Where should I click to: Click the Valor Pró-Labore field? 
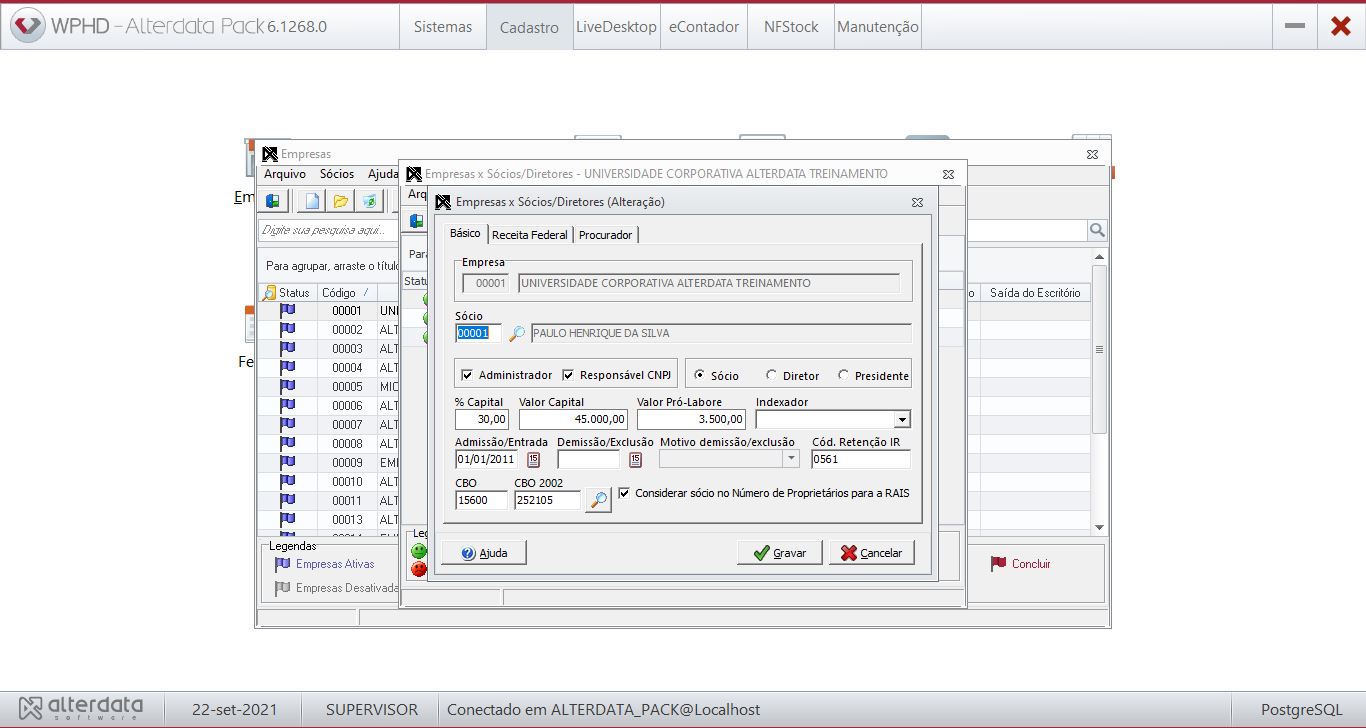tap(691, 420)
